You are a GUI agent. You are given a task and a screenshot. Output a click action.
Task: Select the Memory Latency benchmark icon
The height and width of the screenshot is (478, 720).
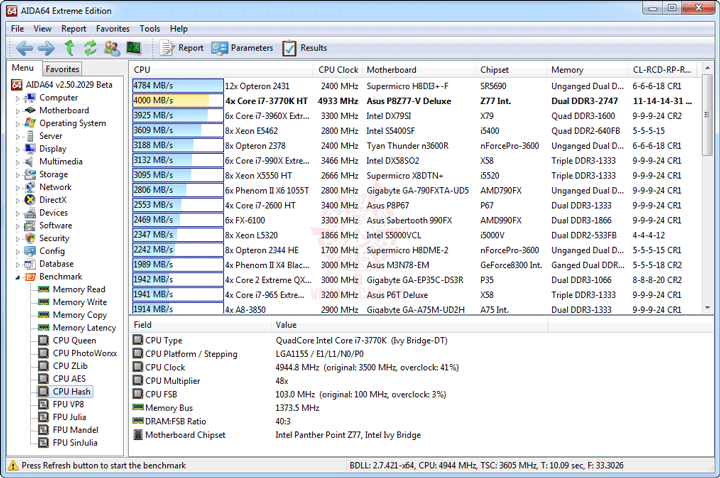tap(44, 327)
